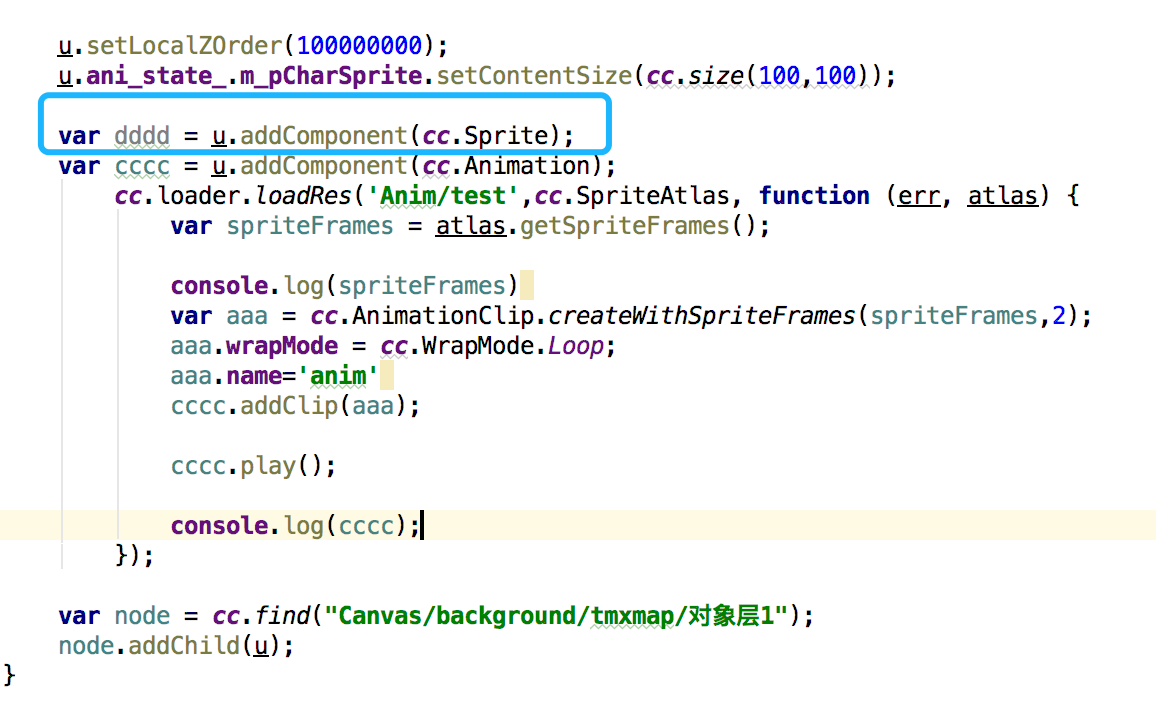Viewport: 1156px width, 710px height.
Task: Click addChild method call
Action: click(x=184, y=646)
